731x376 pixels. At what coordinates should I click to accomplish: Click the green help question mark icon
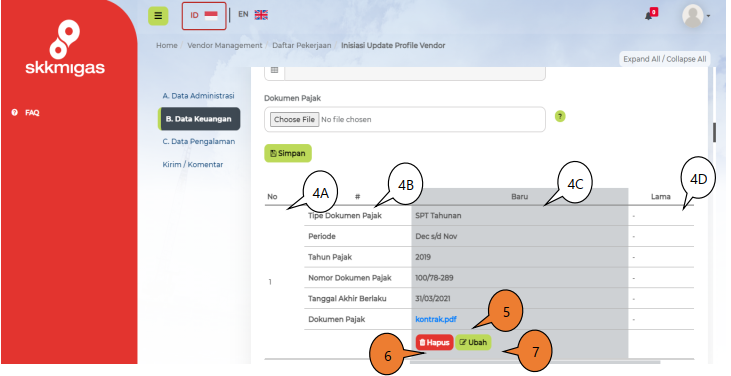coord(559,116)
